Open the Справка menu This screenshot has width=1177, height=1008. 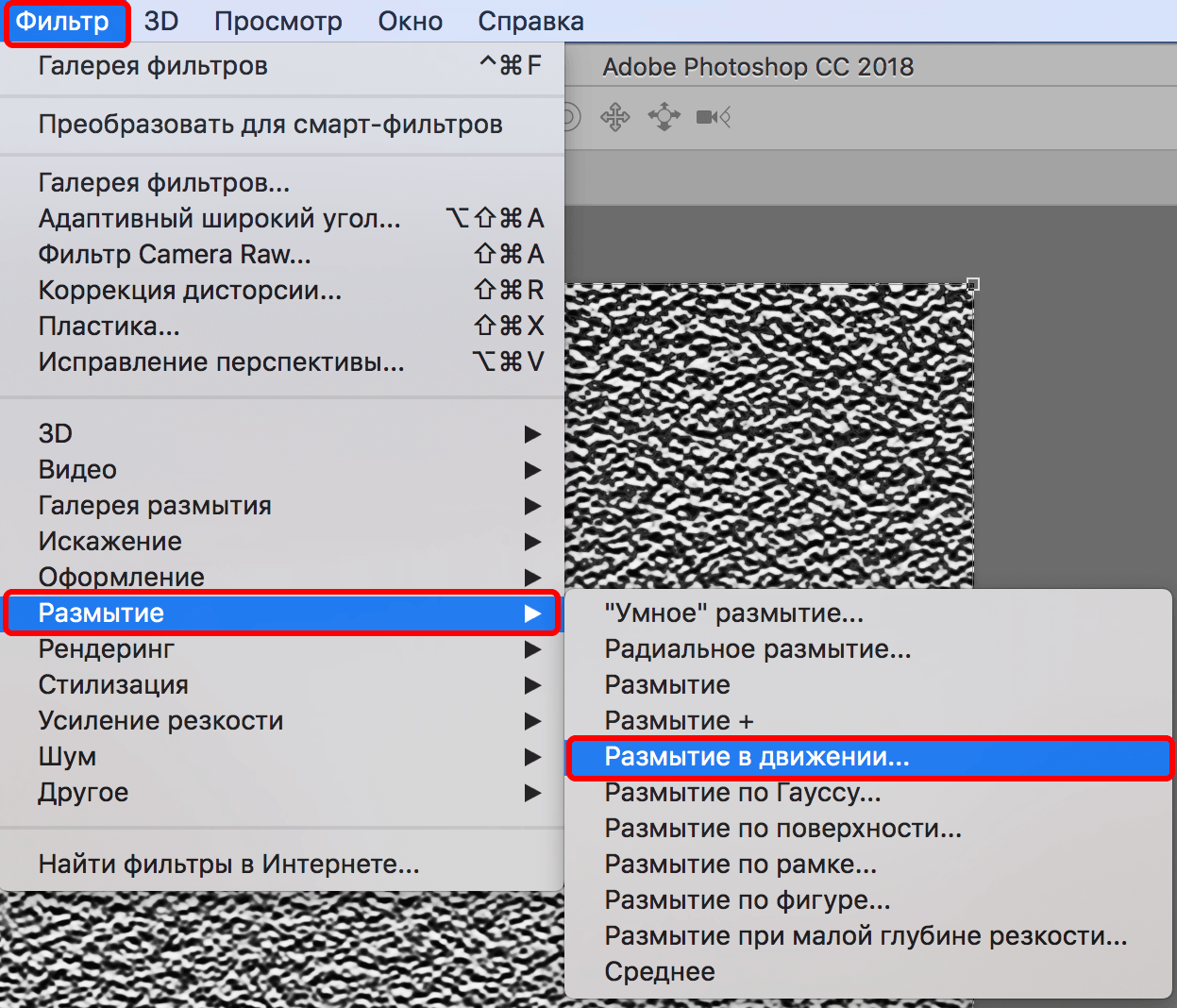click(530, 22)
